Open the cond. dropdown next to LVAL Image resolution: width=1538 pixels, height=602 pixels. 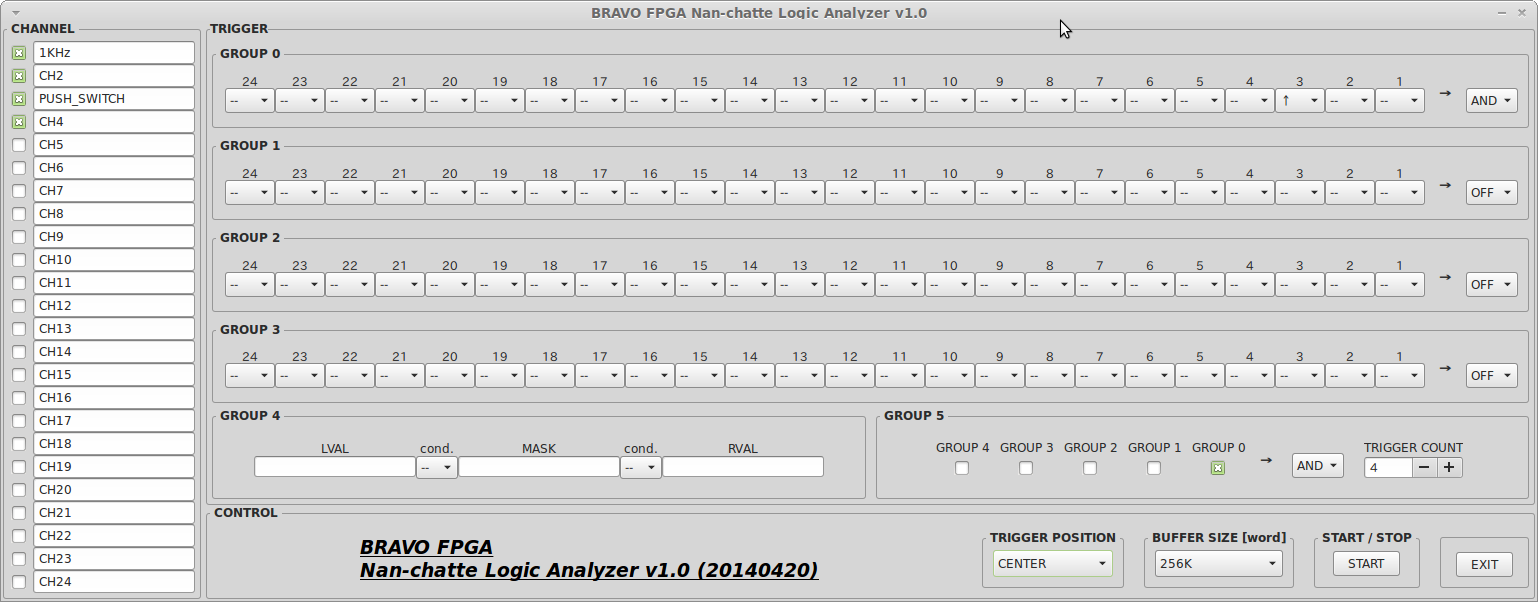[x=436, y=466]
